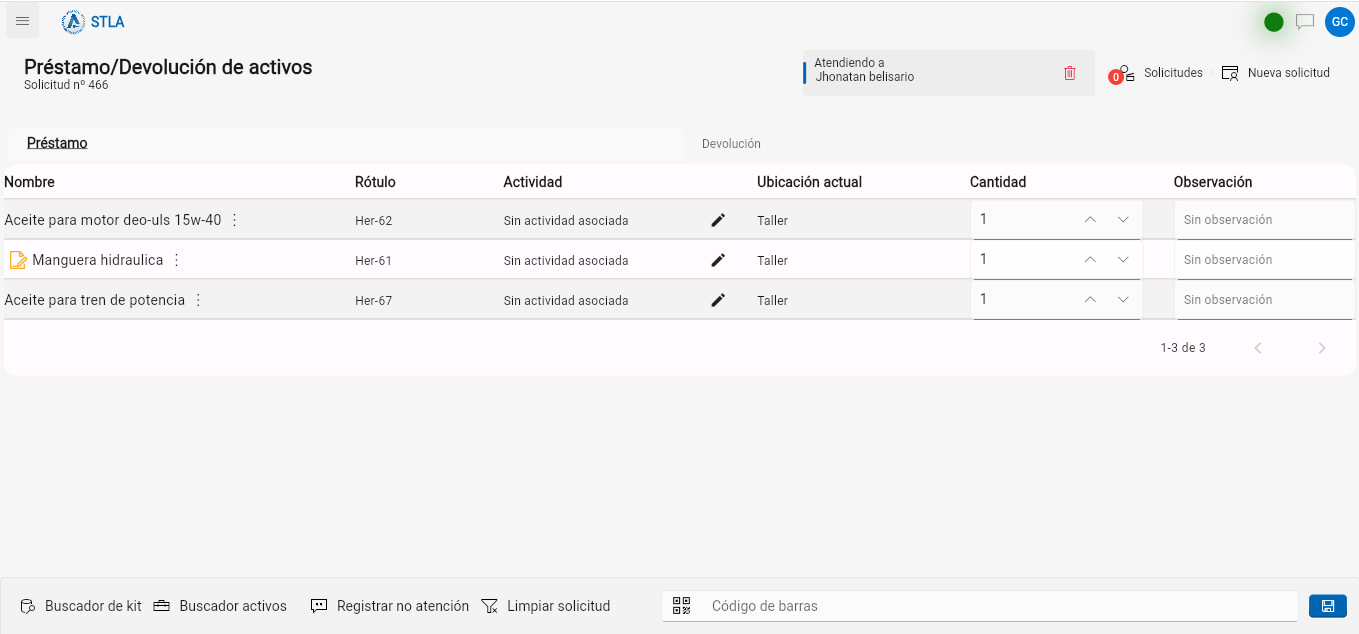Click the name Aceite para motor deo-uls 15w-40
Screen dimensions: 1359x634
tap(113, 220)
